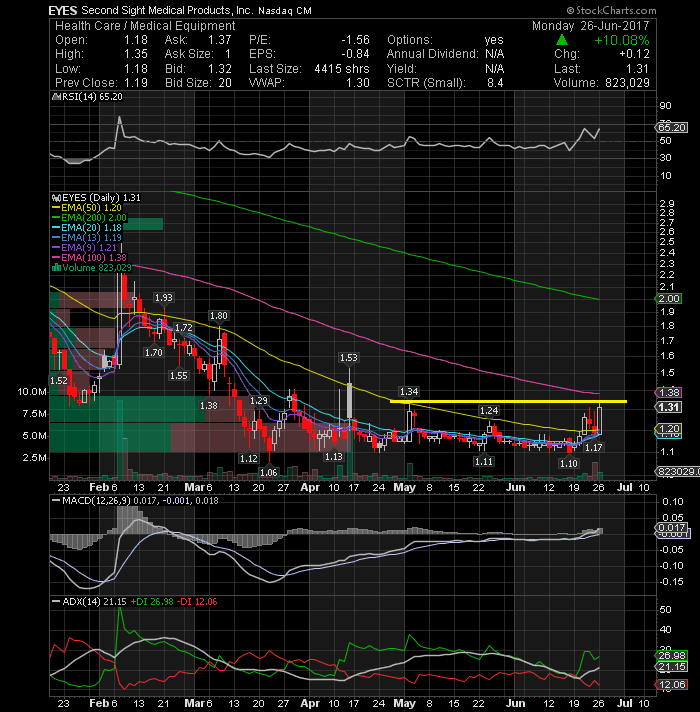Click the EMA(9) 1.21 legend entry

84,247
